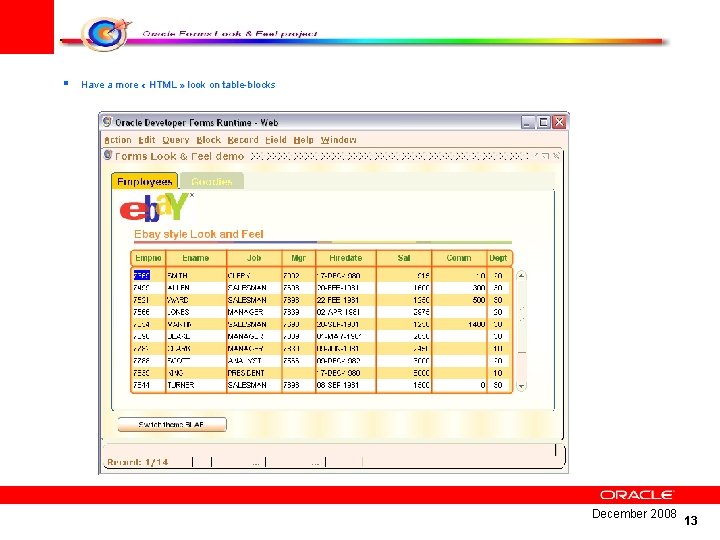The height and width of the screenshot is (540, 720).
Task: Click the JONES name cell
Action: 196,312
